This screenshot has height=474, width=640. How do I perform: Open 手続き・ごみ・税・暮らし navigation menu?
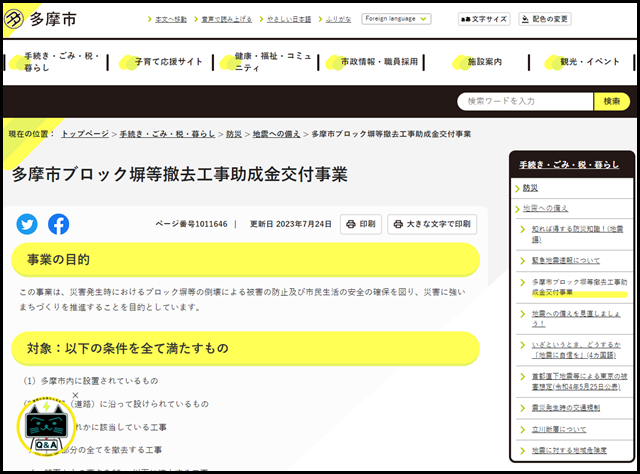click(x=60, y=62)
